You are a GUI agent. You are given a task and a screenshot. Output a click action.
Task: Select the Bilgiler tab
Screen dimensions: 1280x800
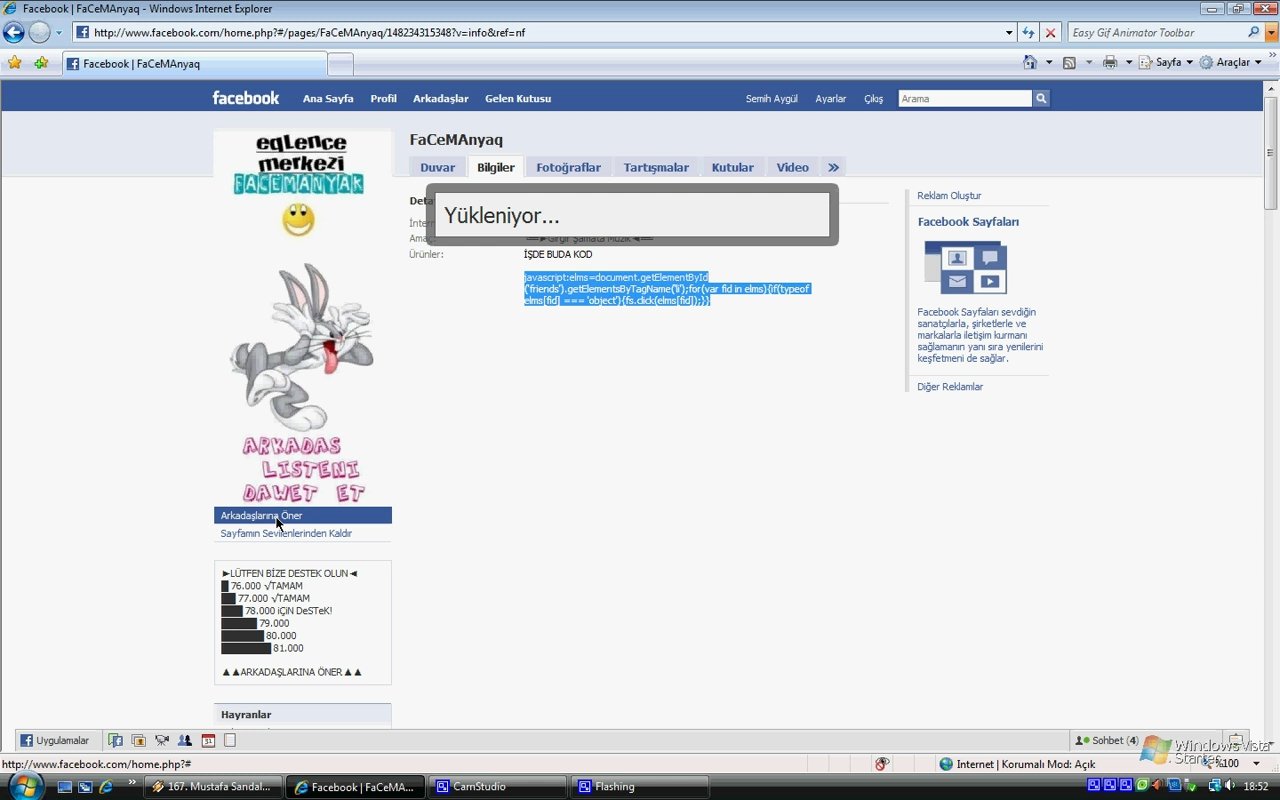(496, 167)
